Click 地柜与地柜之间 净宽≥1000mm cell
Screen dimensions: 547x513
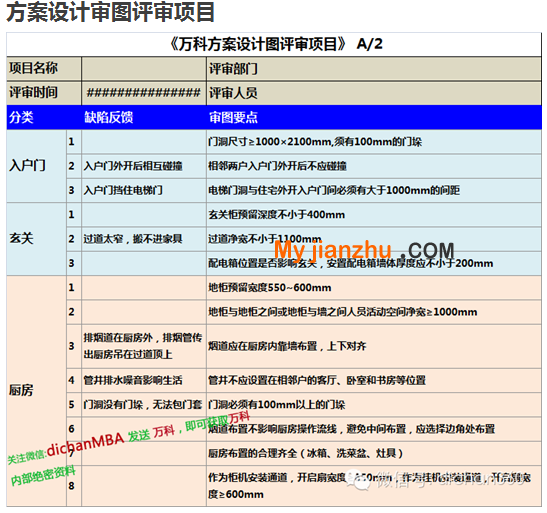(x=374, y=312)
